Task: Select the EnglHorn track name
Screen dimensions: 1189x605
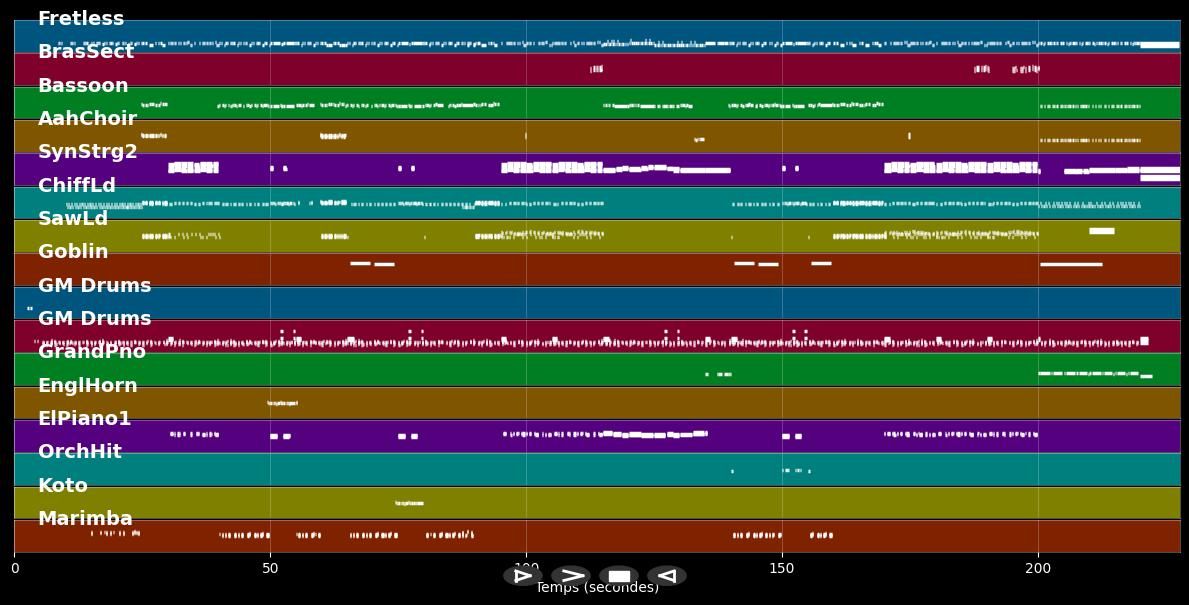Action: [87, 385]
